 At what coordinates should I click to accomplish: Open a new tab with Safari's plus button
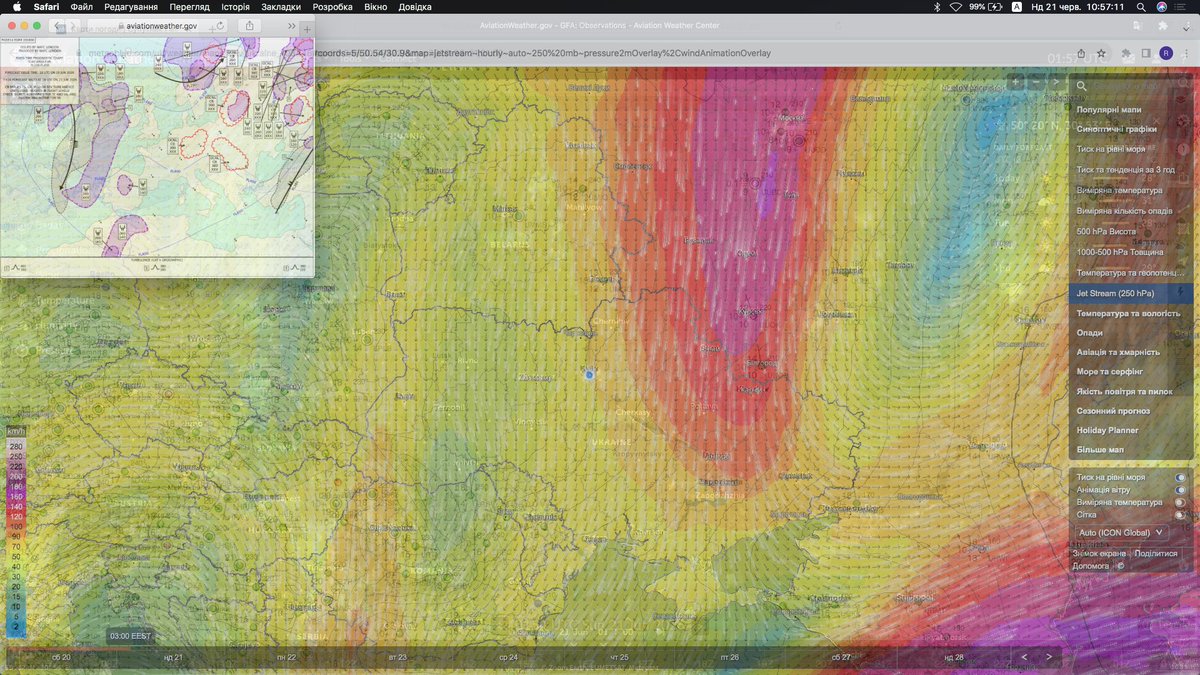click(x=307, y=27)
